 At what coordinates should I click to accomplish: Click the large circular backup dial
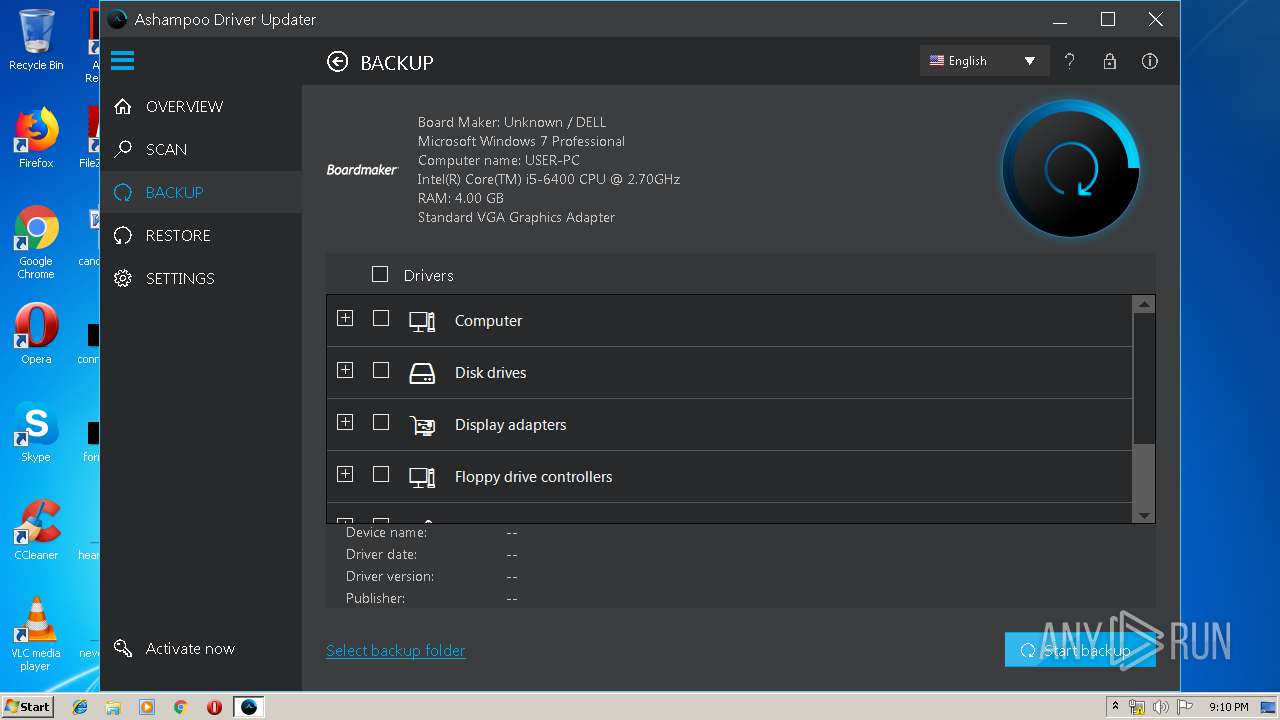point(1071,168)
